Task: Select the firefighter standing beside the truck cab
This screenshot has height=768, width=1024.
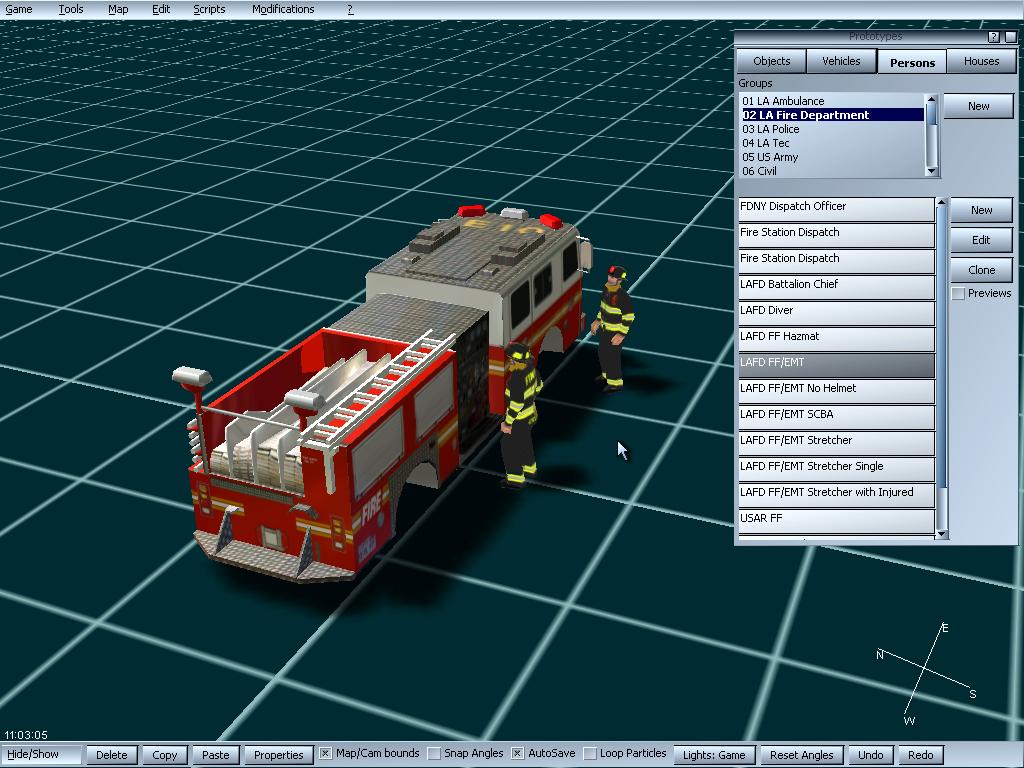Action: pyautogui.click(x=614, y=328)
